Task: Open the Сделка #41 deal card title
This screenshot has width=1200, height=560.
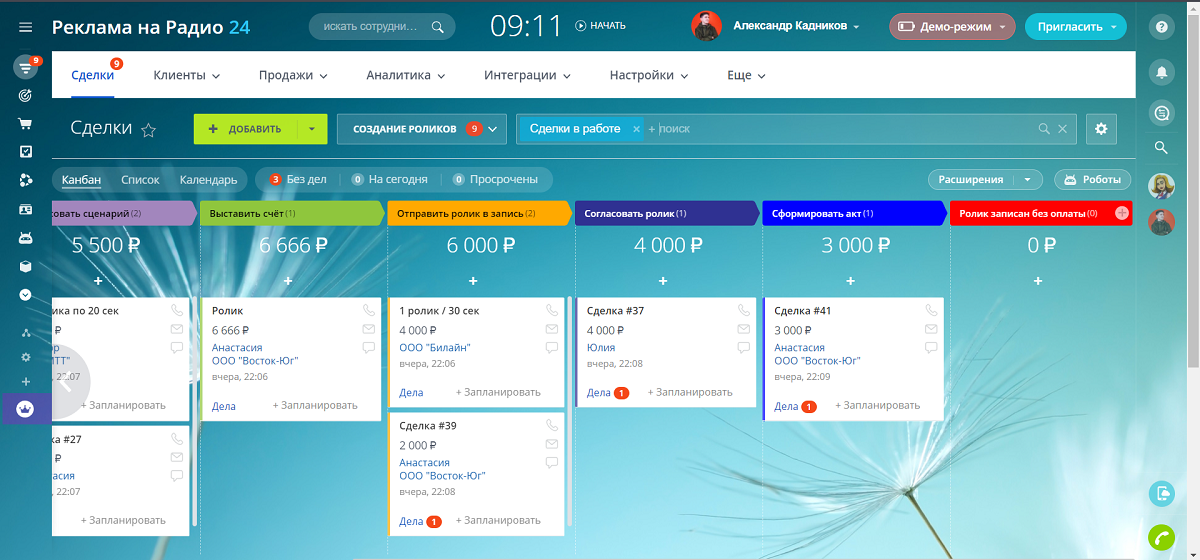Action: point(802,311)
